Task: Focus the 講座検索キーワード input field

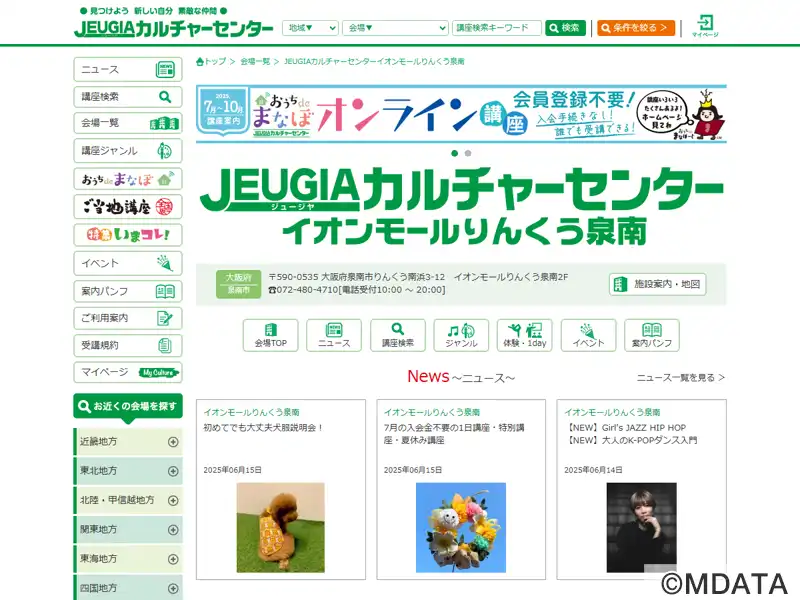Action: coord(496,28)
